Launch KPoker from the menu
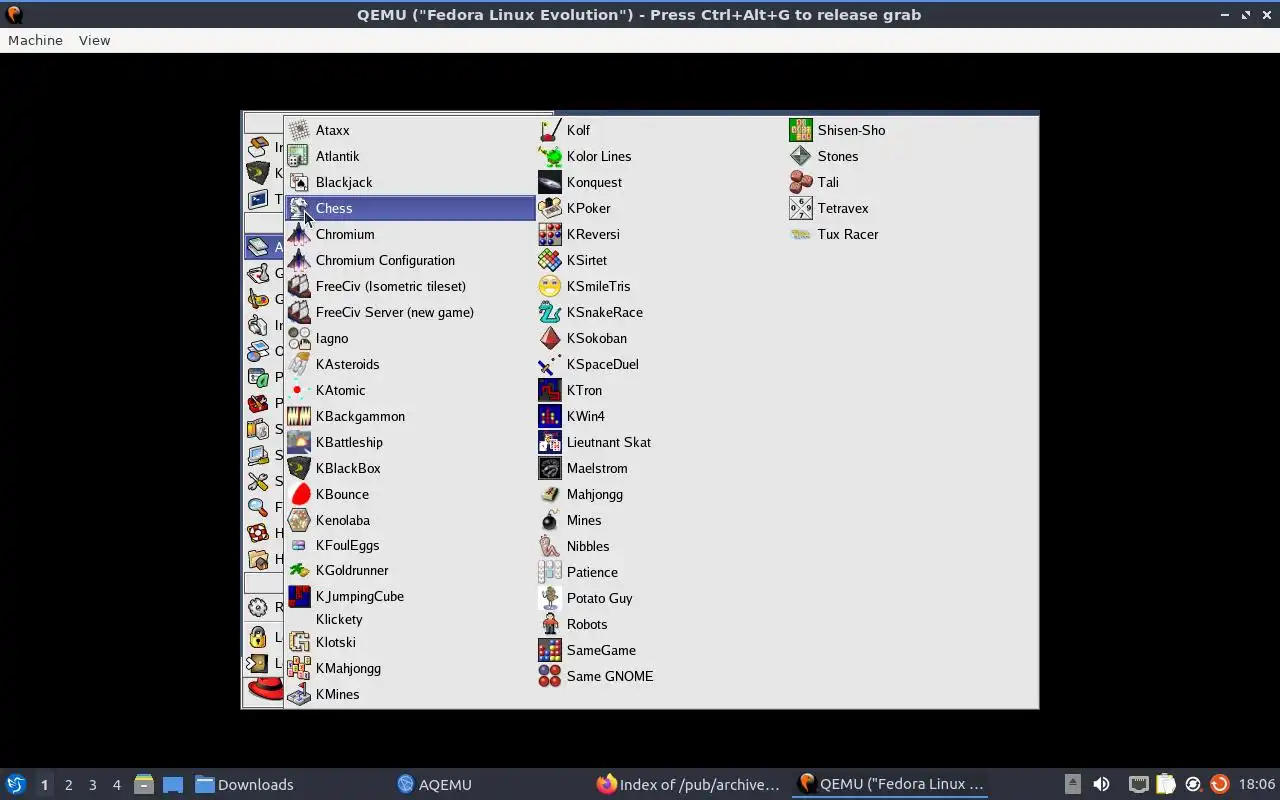Viewport: 1280px width, 800px height. (661, 208)
